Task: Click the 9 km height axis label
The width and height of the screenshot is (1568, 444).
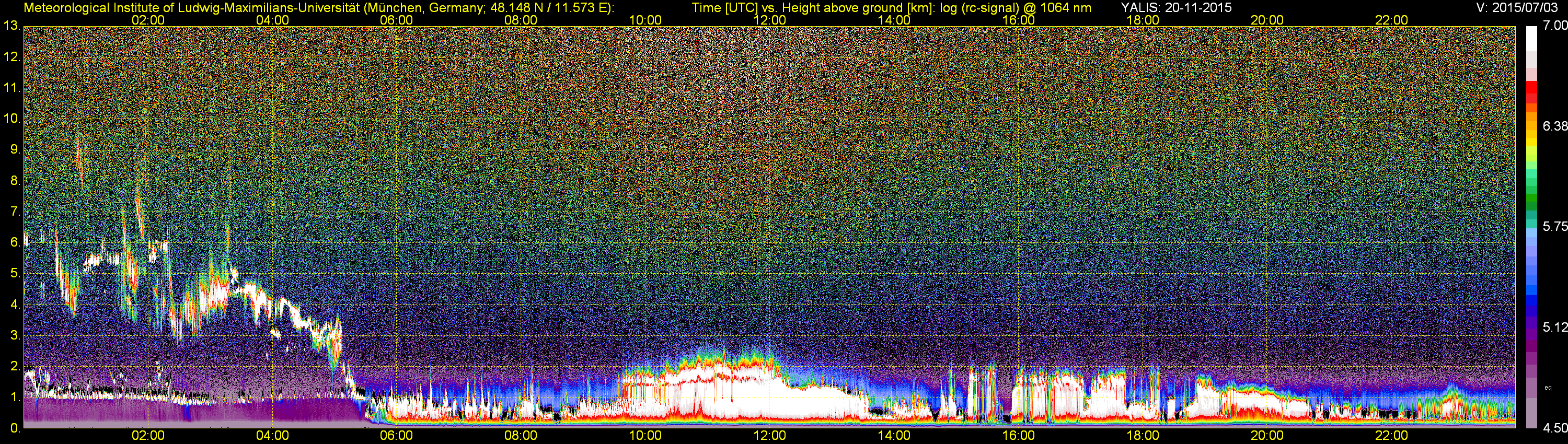Action: pyautogui.click(x=15, y=149)
